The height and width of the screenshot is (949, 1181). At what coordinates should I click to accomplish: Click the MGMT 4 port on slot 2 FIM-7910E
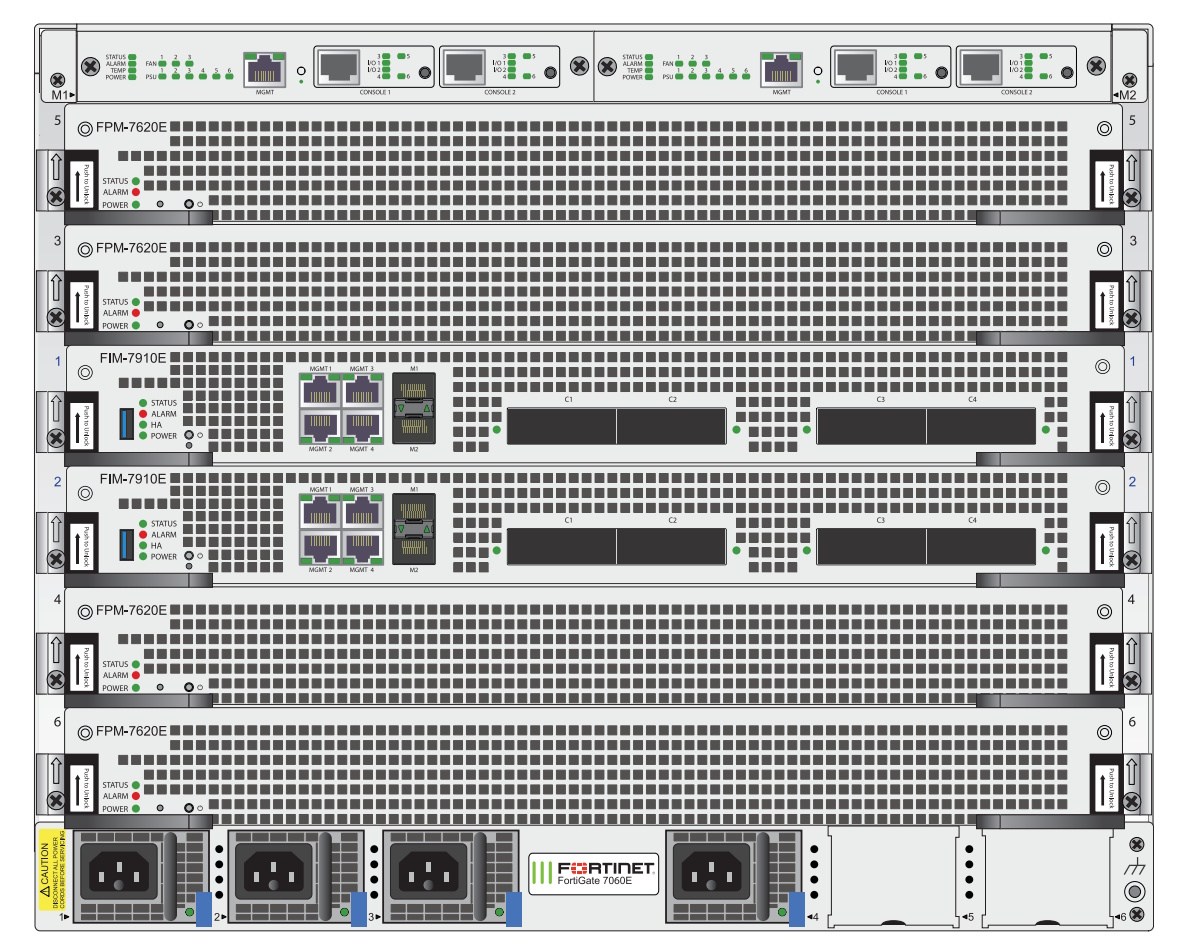pyautogui.click(x=362, y=548)
